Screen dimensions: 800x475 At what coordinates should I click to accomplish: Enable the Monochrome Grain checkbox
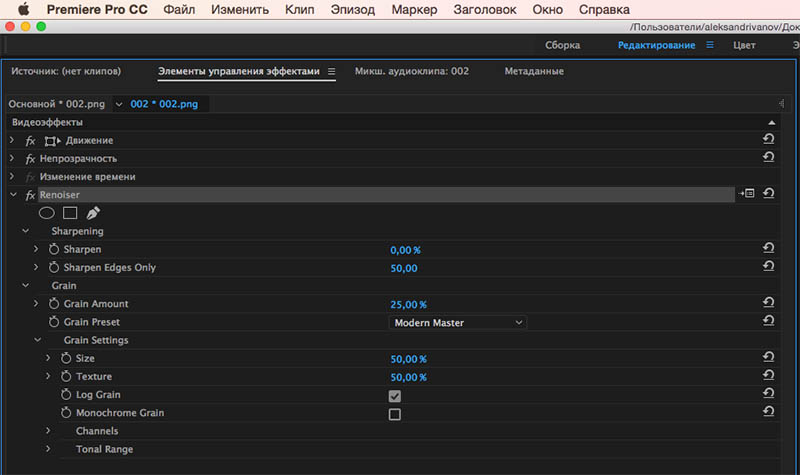394,414
